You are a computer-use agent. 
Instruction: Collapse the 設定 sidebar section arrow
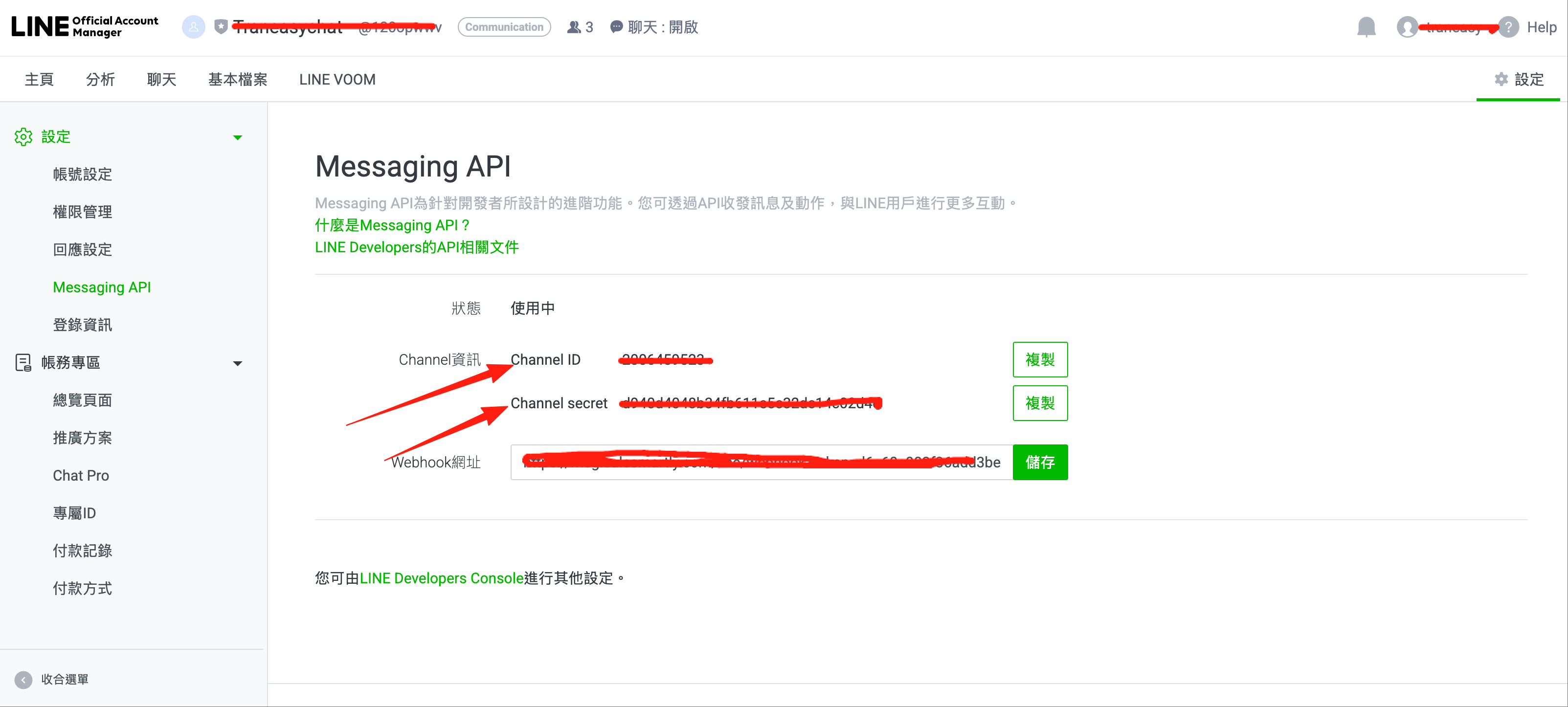tap(237, 137)
